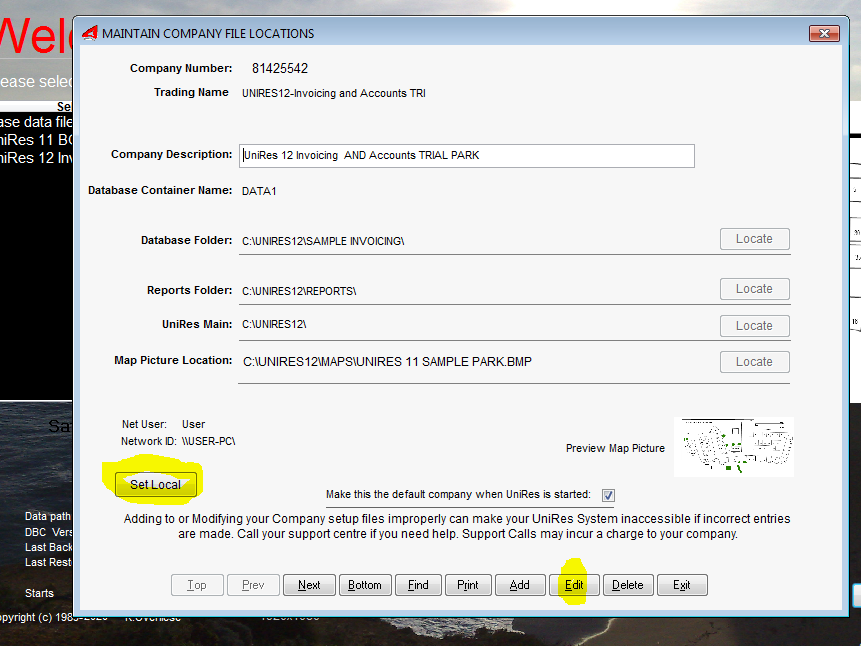
Task: Delete the current company record
Action: [628, 585]
